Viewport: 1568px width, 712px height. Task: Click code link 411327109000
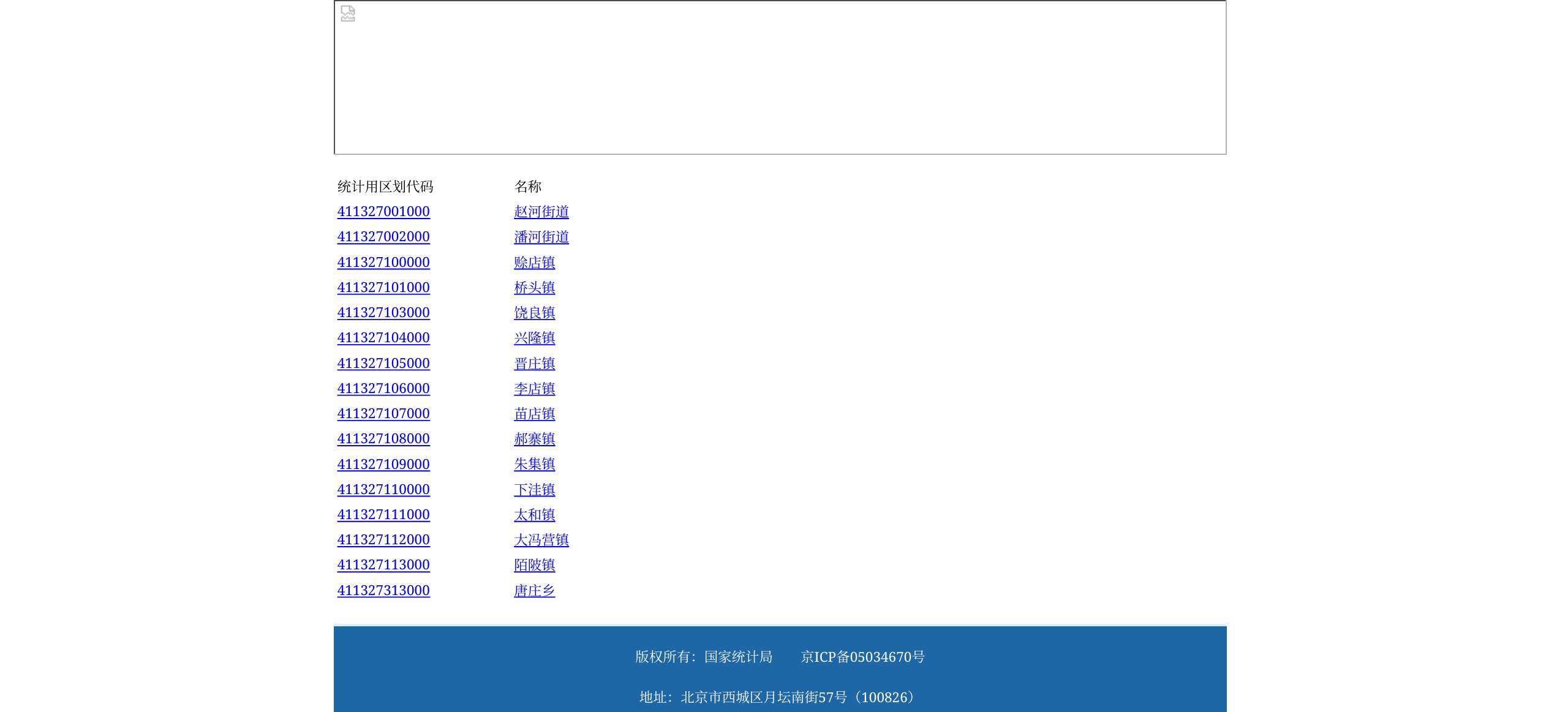tap(383, 465)
